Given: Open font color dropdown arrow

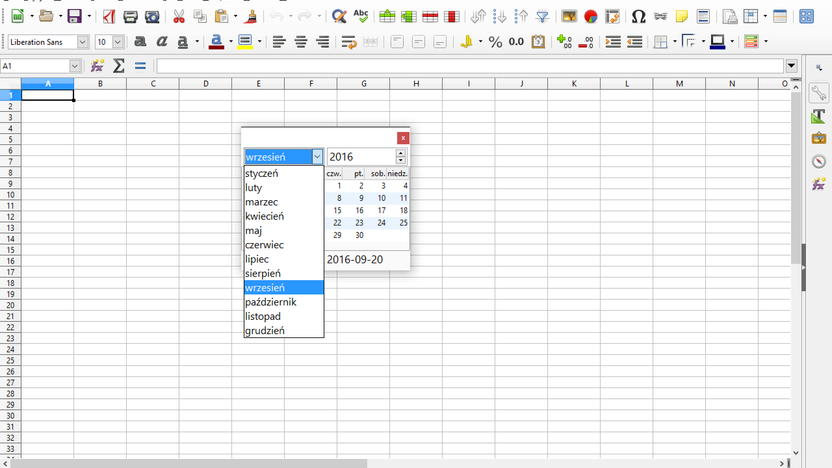Looking at the screenshot, I should (x=231, y=41).
